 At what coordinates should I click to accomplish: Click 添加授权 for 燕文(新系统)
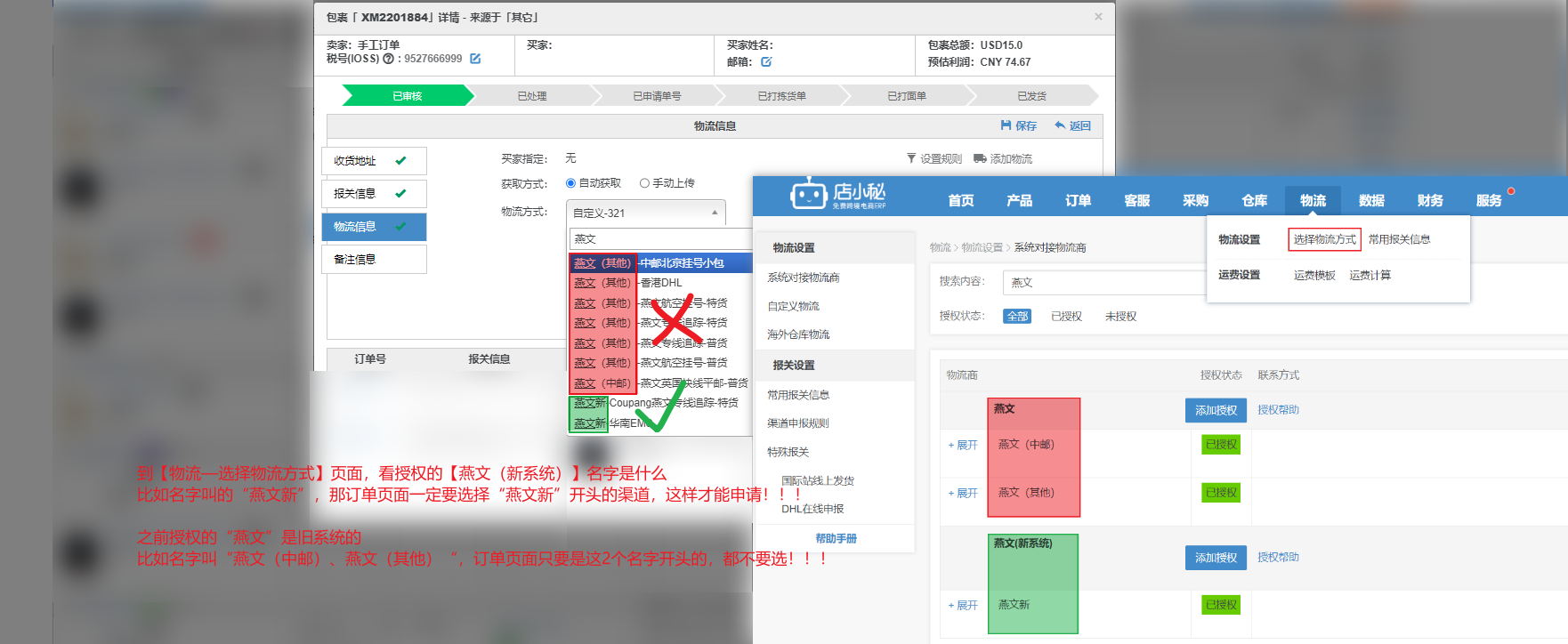[1216, 558]
